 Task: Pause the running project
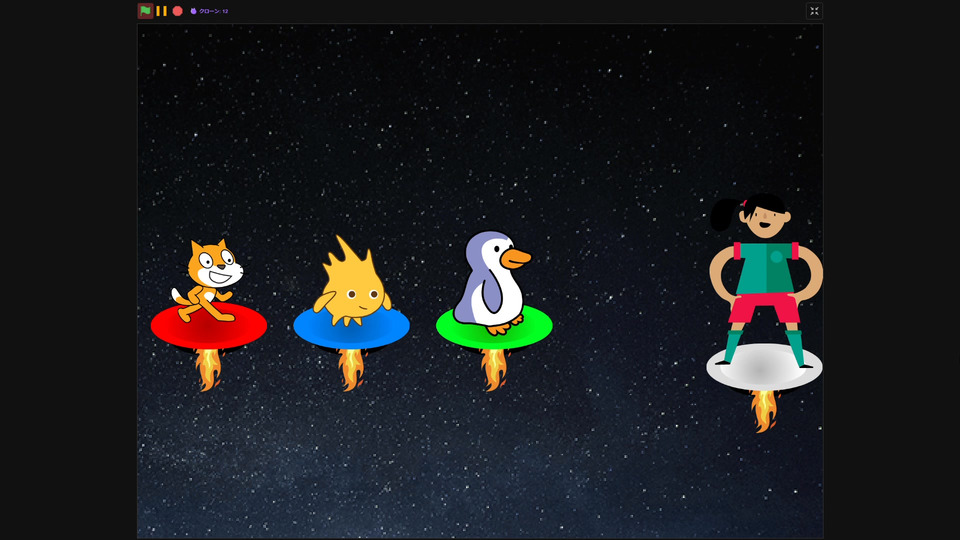pos(162,11)
